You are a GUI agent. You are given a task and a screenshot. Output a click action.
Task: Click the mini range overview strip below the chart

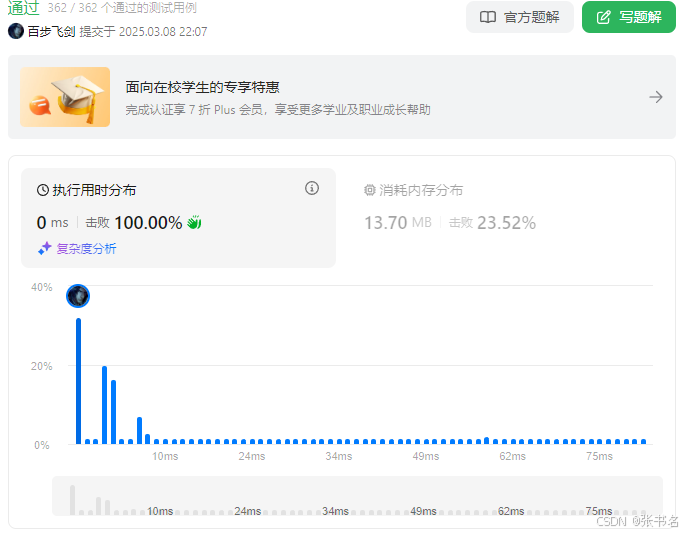pos(357,496)
